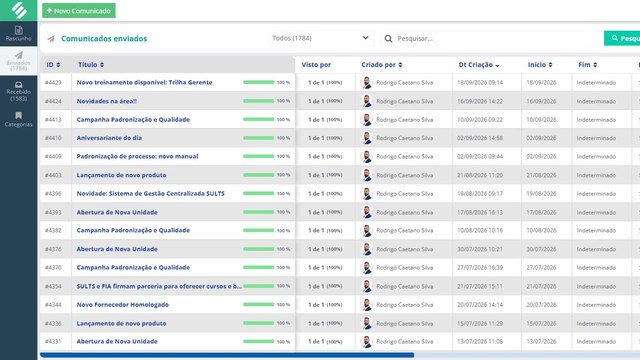Click ID cell #4424
The height and width of the screenshot is (360, 640).
[x=53, y=101]
